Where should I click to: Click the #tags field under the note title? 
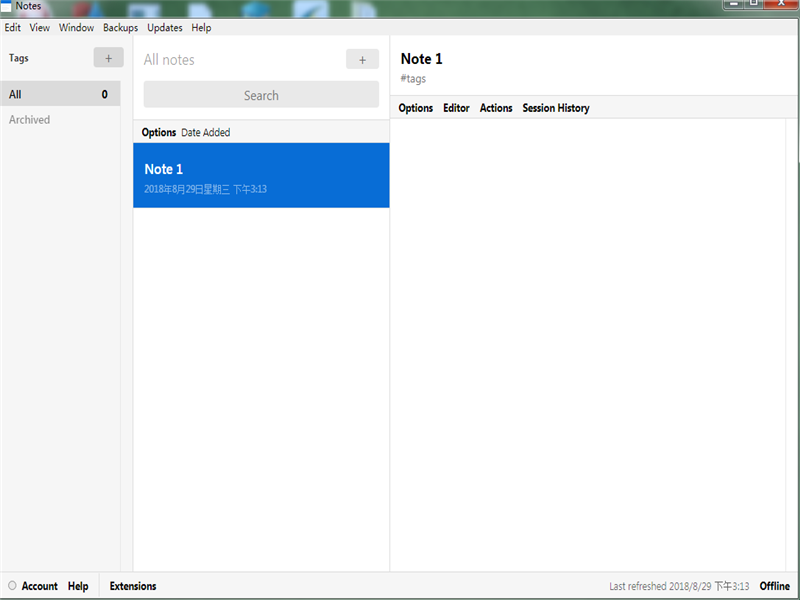coord(414,79)
